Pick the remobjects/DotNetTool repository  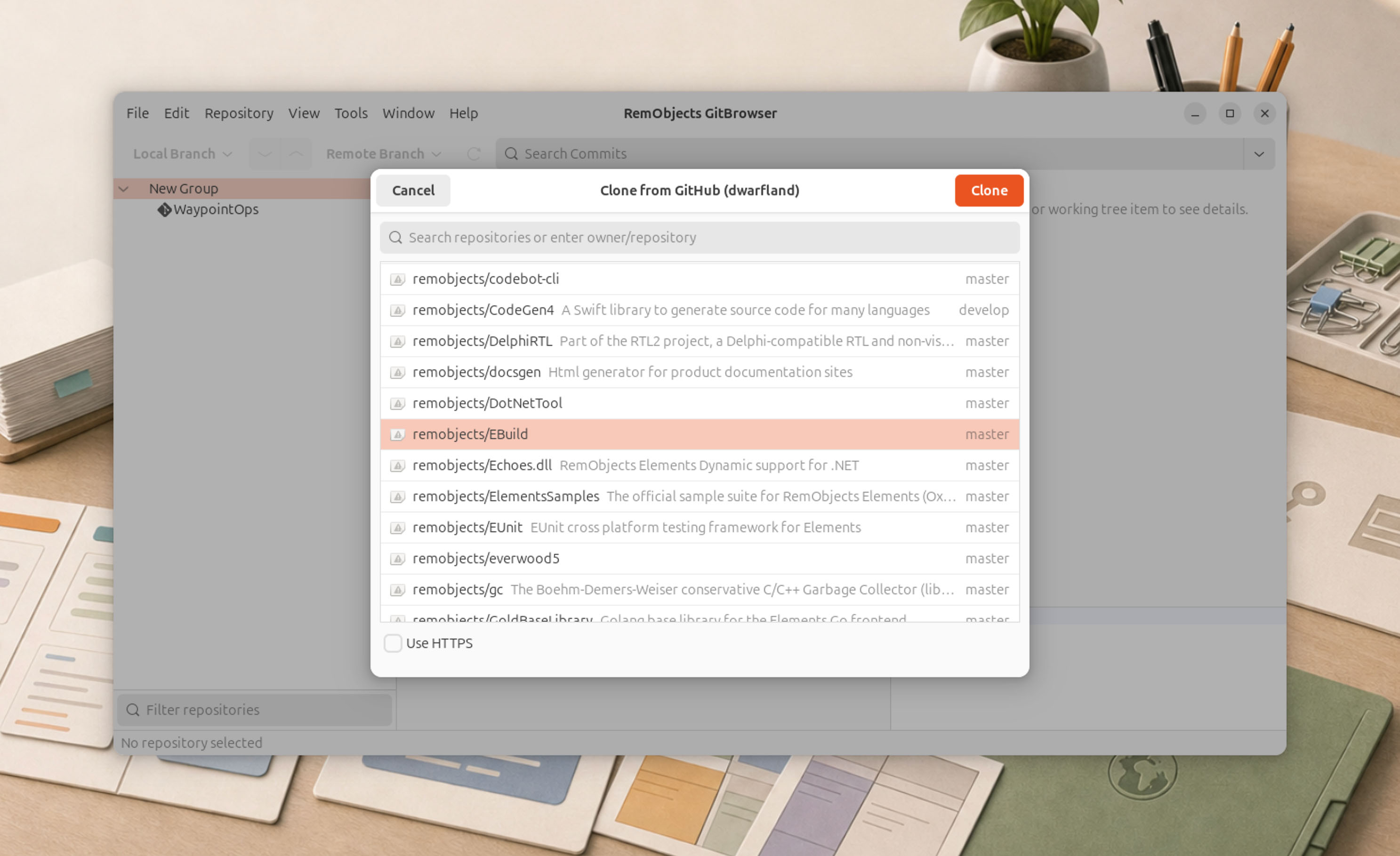point(700,403)
